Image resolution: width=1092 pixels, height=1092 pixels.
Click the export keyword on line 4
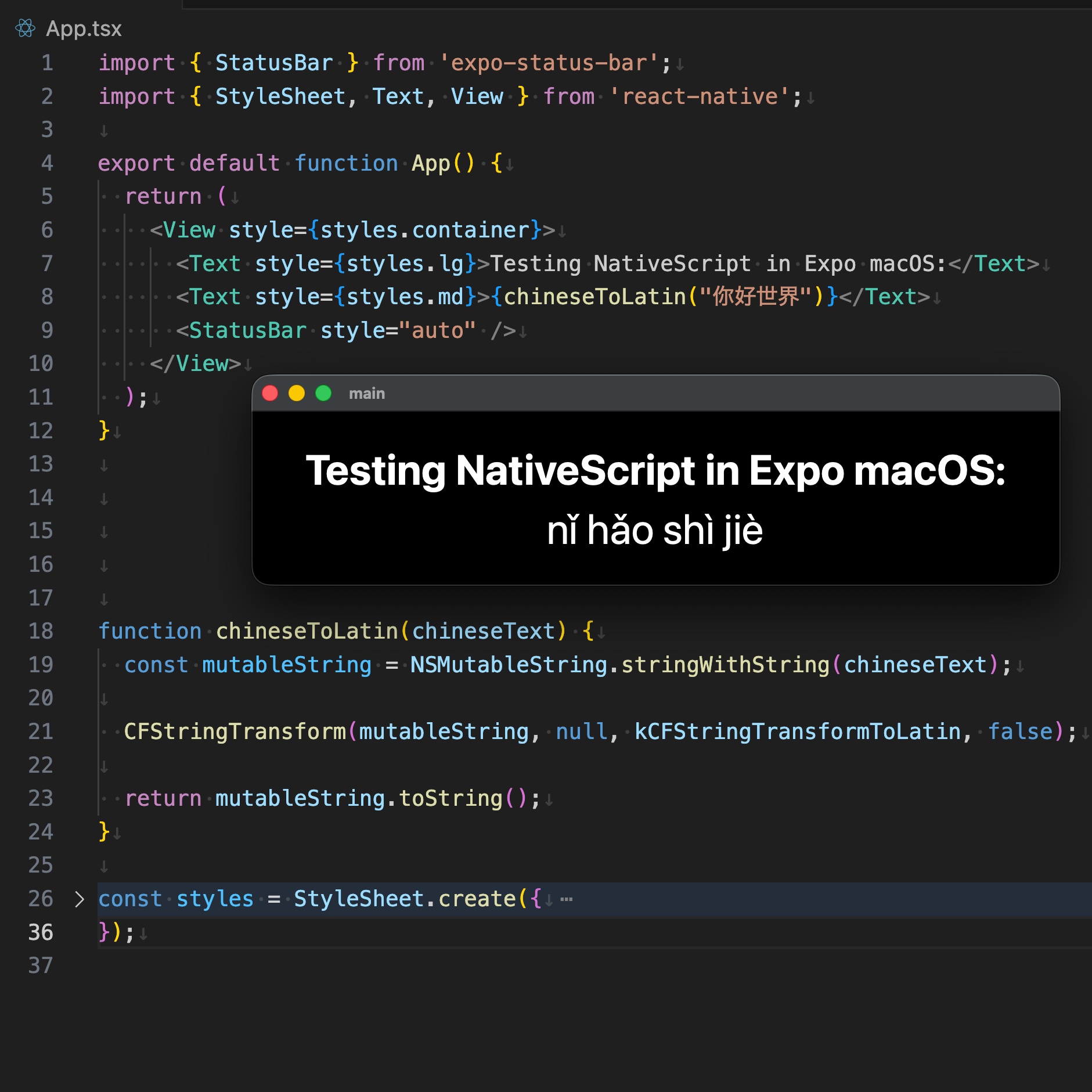click(x=136, y=163)
